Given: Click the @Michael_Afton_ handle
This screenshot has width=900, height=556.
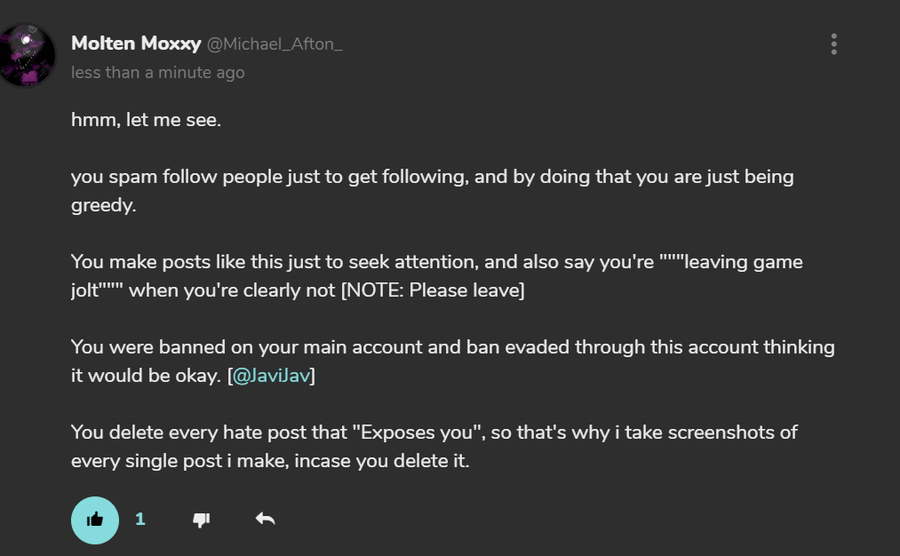Looking at the screenshot, I should point(275,45).
